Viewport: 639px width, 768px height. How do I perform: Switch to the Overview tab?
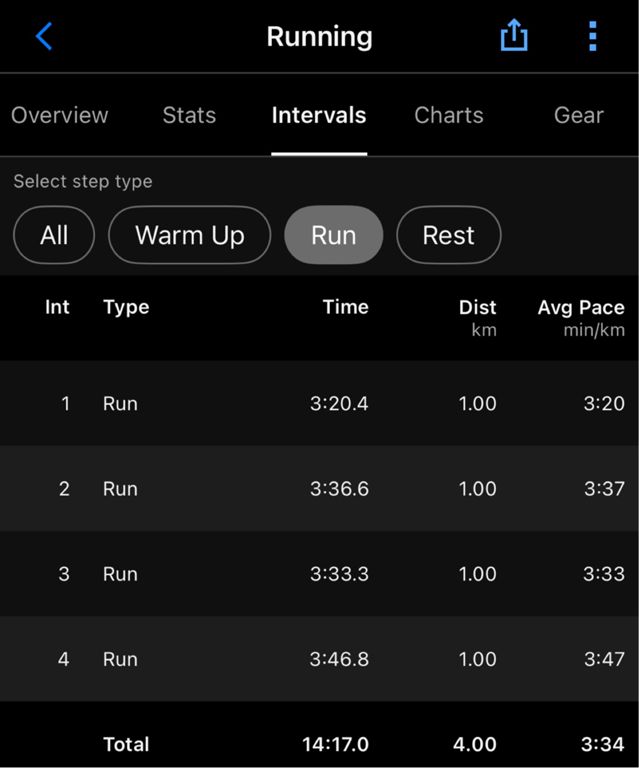60,116
